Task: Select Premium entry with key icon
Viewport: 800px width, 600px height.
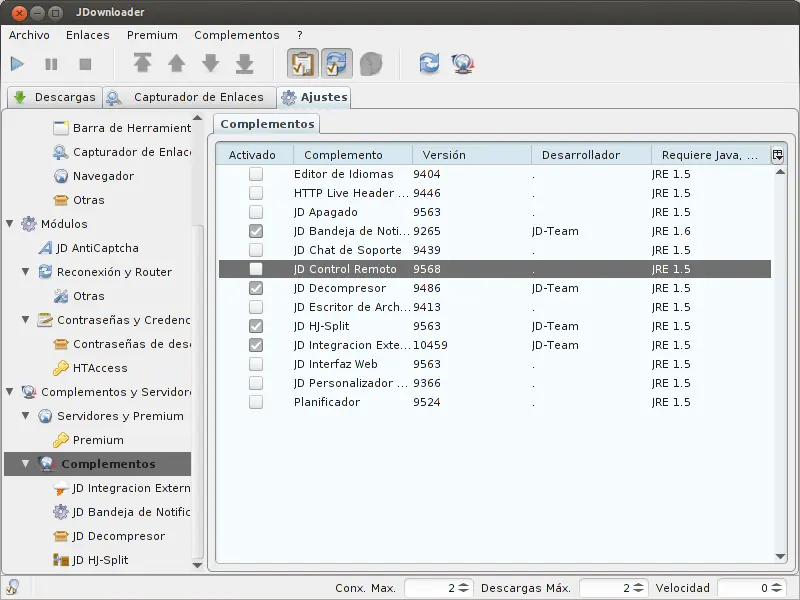Action: point(88,440)
